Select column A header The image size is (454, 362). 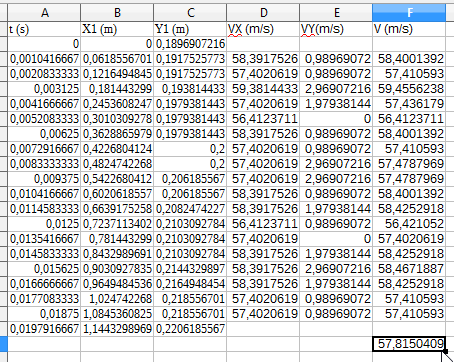44,13
